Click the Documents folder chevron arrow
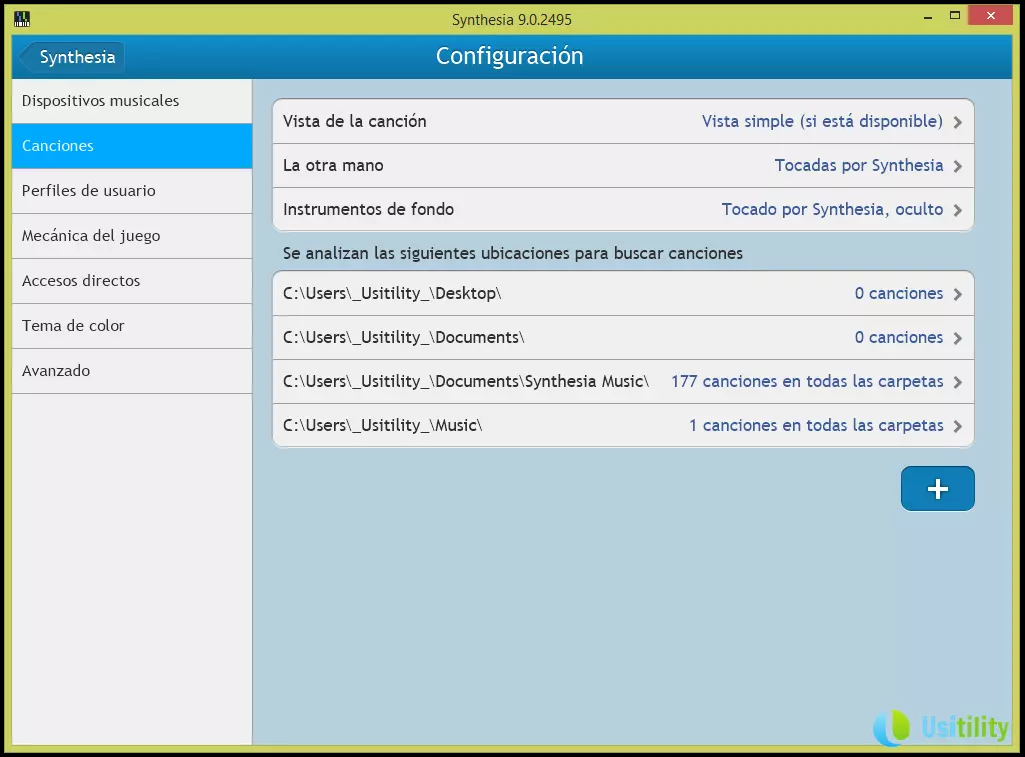 click(x=958, y=338)
